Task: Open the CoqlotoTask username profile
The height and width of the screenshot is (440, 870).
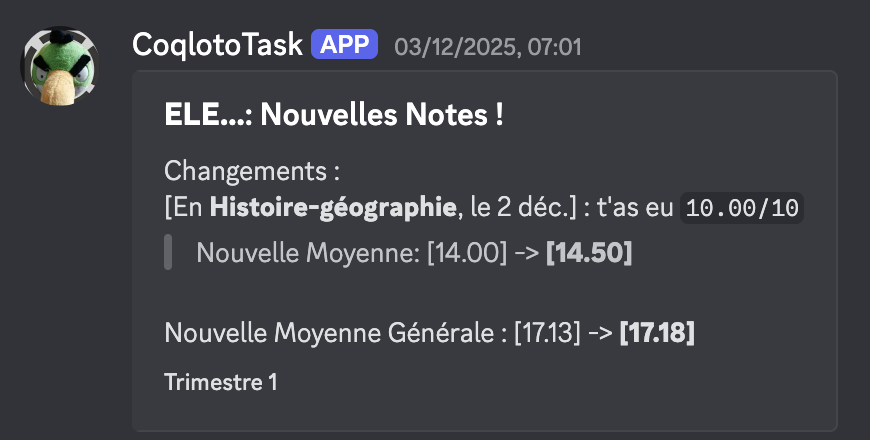Action: point(217,45)
